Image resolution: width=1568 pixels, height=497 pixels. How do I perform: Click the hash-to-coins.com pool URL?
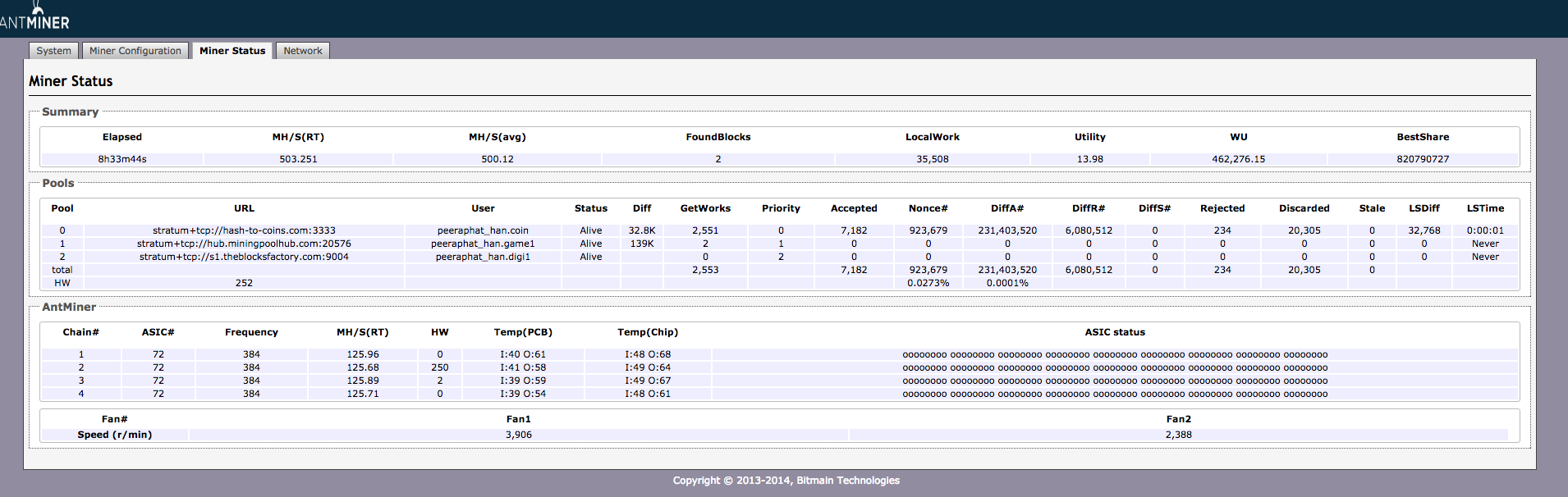pyautogui.click(x=244, y=230)
